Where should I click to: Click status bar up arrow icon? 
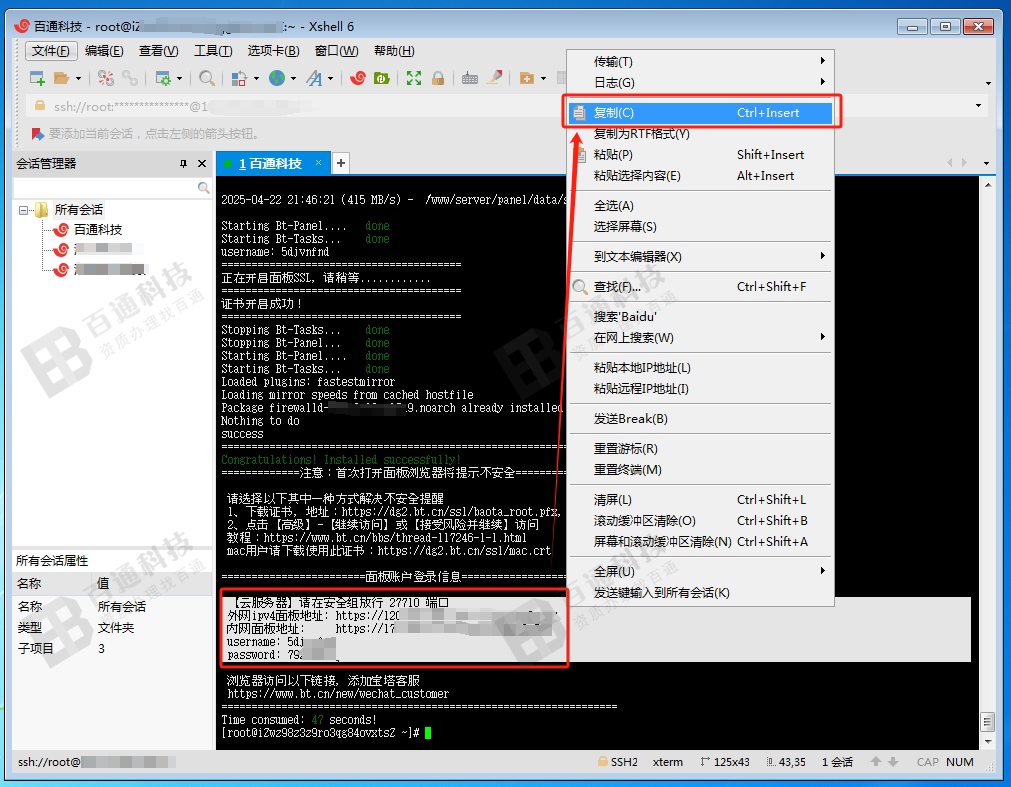tap(876, 762)
